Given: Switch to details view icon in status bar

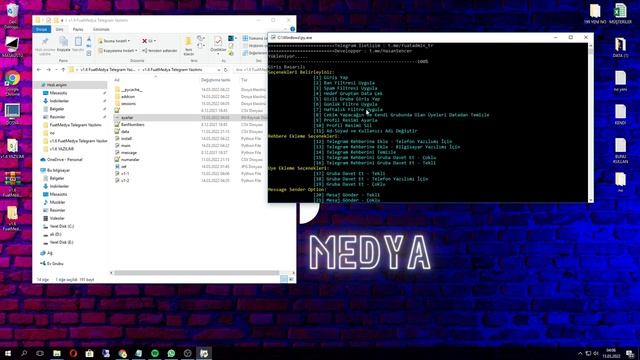Looking at the screenshot, I should (284, 279).
